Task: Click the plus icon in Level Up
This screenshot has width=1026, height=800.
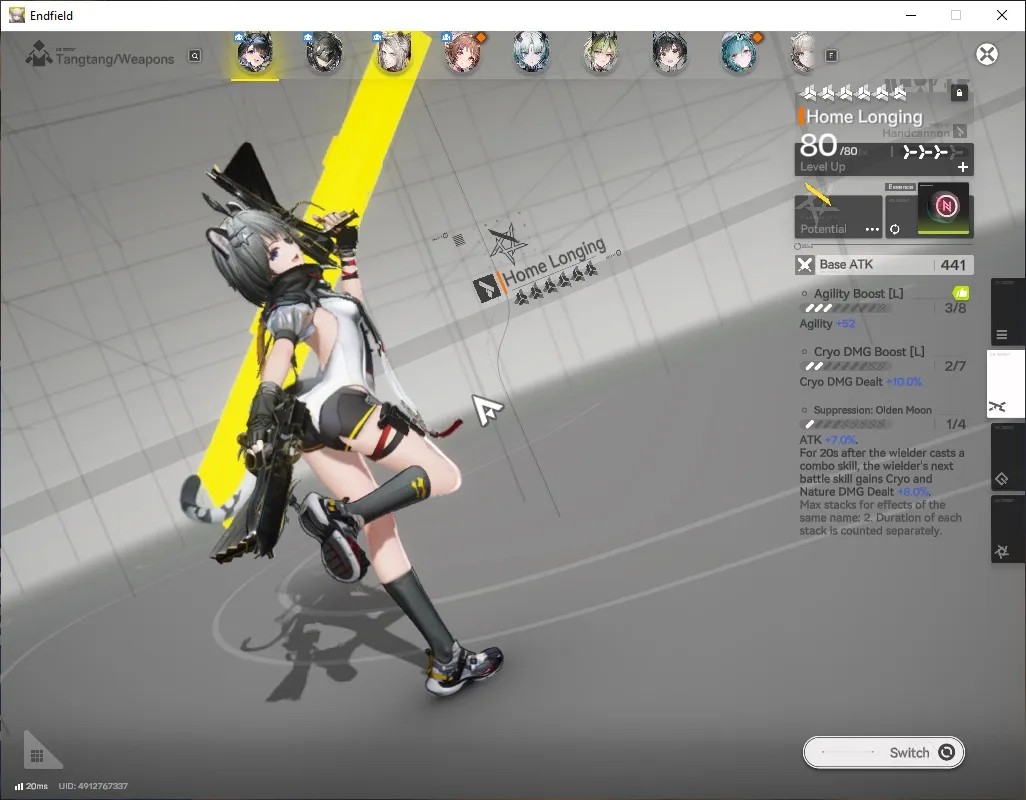Action: tap(963, 167)
